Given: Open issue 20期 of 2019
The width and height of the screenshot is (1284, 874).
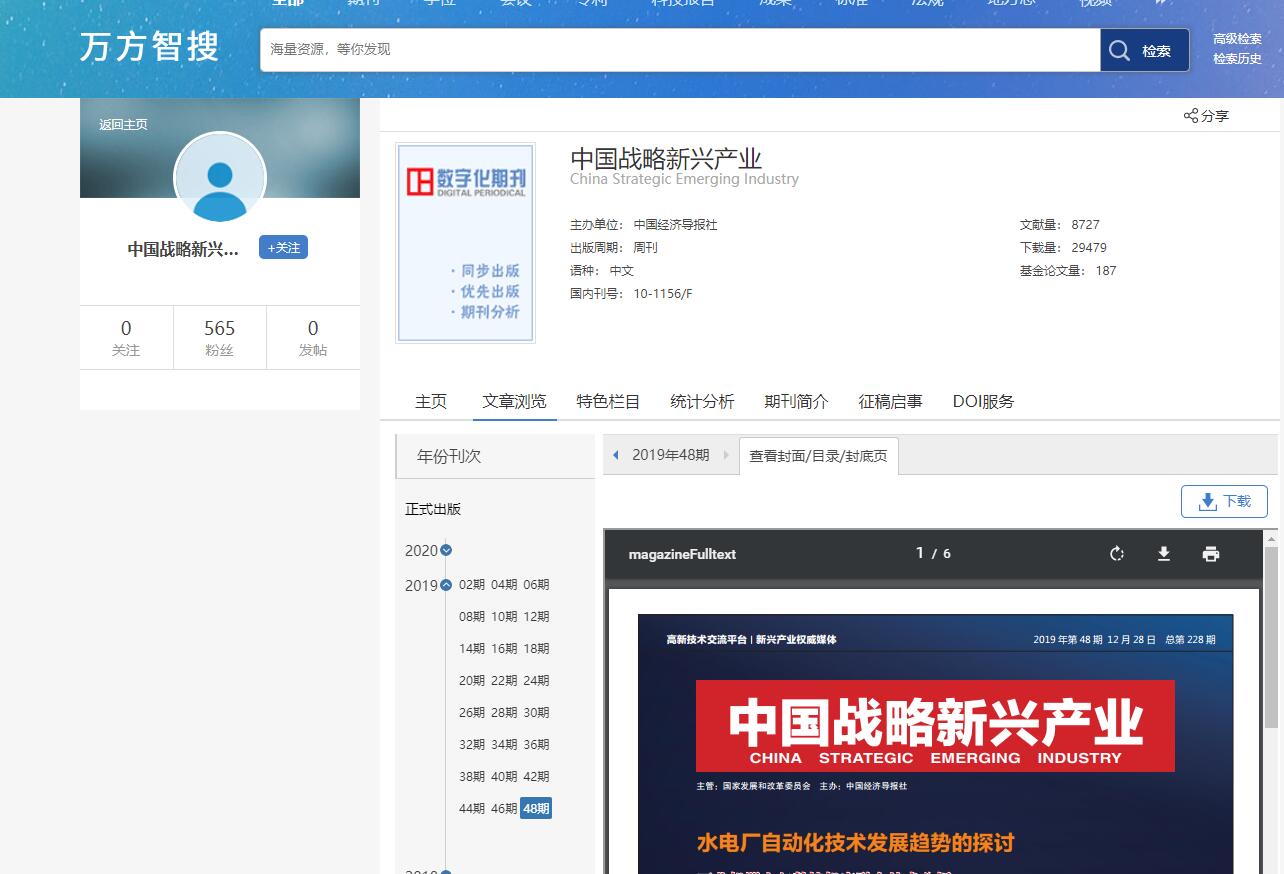Looking at the screenshot, I should (x=472, y=681).
